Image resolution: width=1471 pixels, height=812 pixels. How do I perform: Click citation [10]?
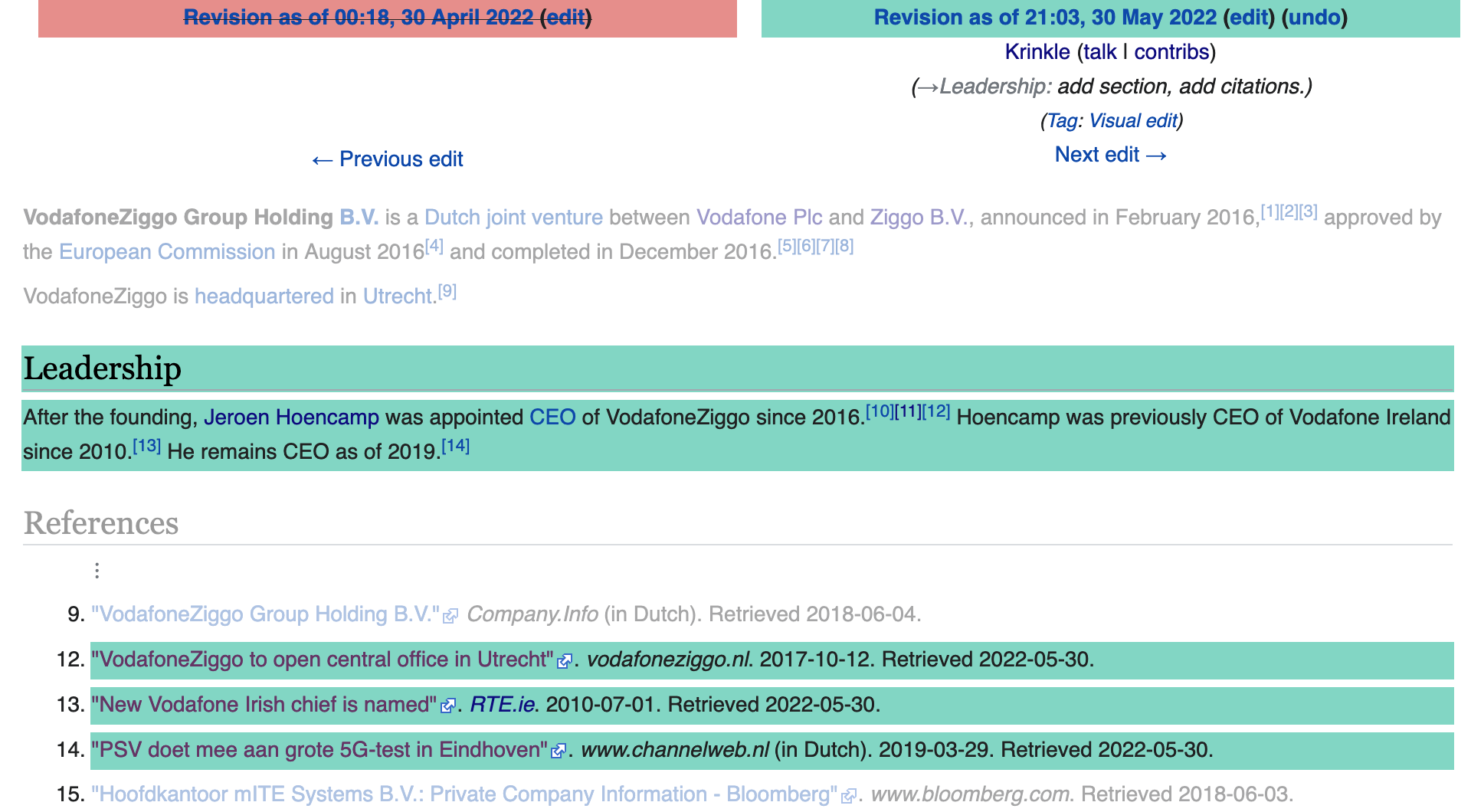(x=880, y=411)
